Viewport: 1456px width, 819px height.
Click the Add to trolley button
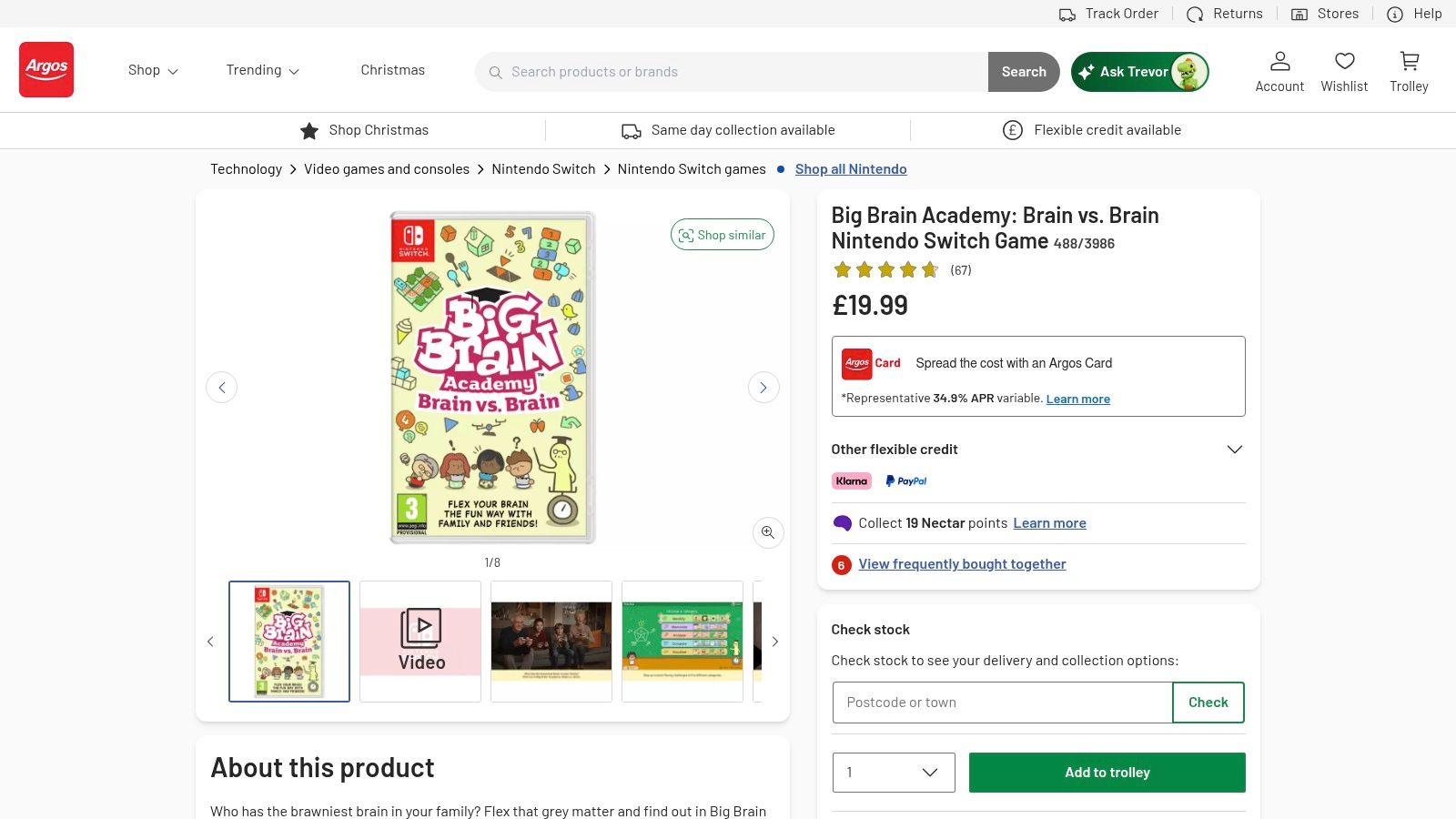click(x=1107, y=772)
